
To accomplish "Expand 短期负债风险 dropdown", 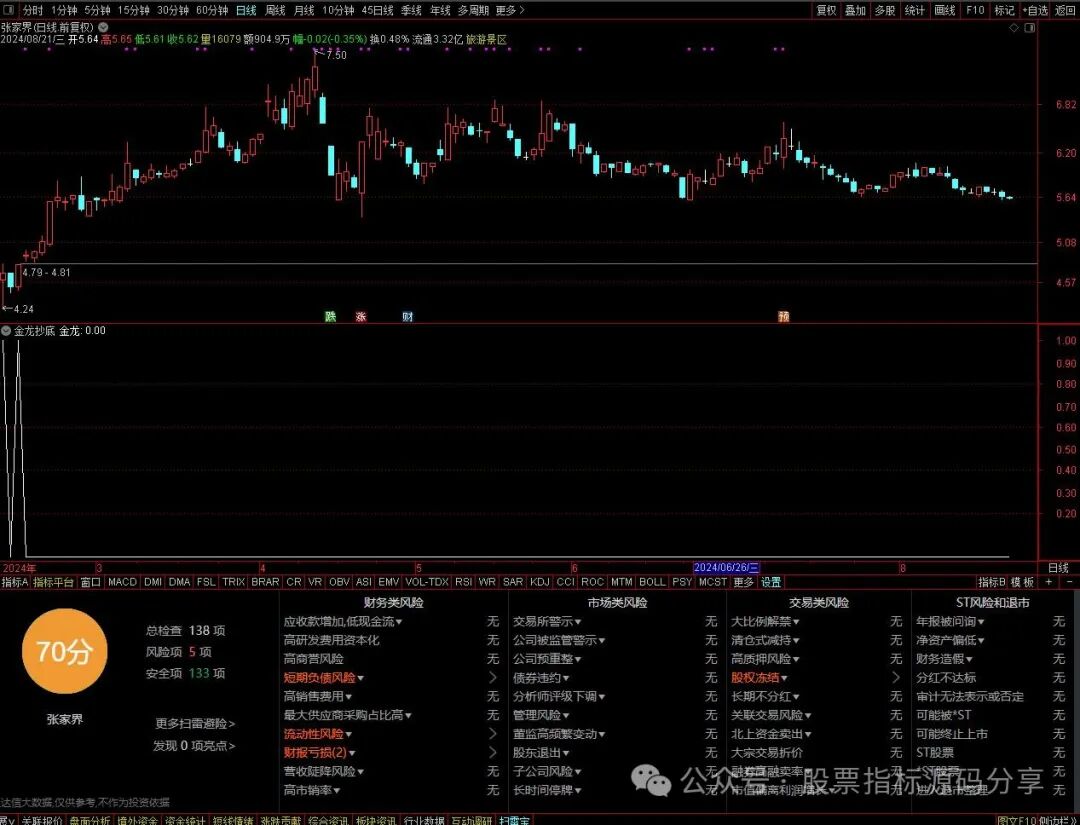I will click(360, 678).
